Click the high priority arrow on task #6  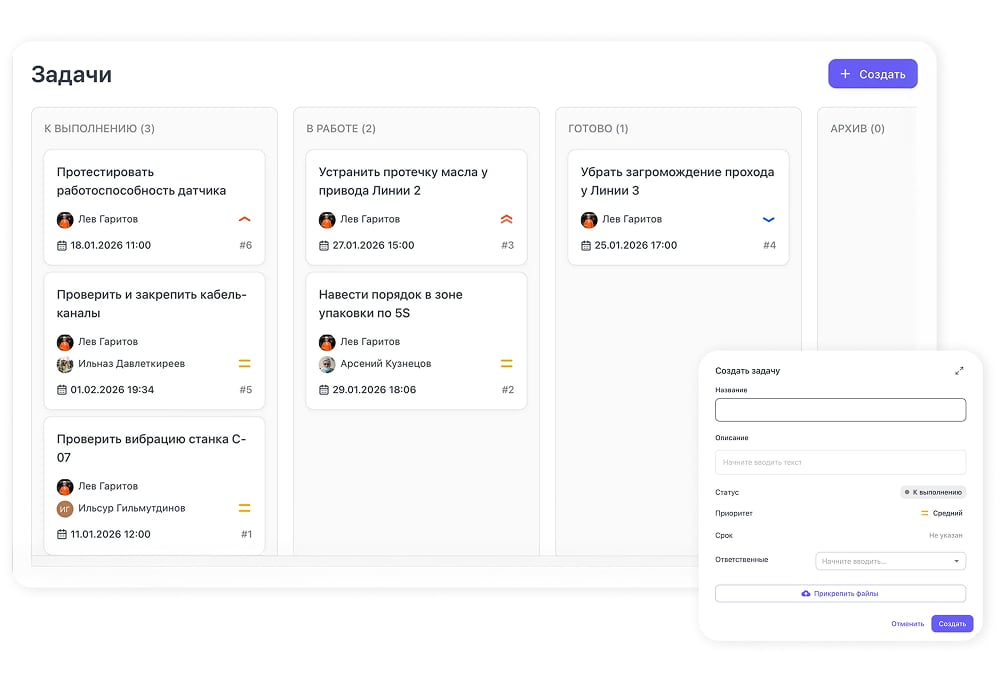pos(244,219)
